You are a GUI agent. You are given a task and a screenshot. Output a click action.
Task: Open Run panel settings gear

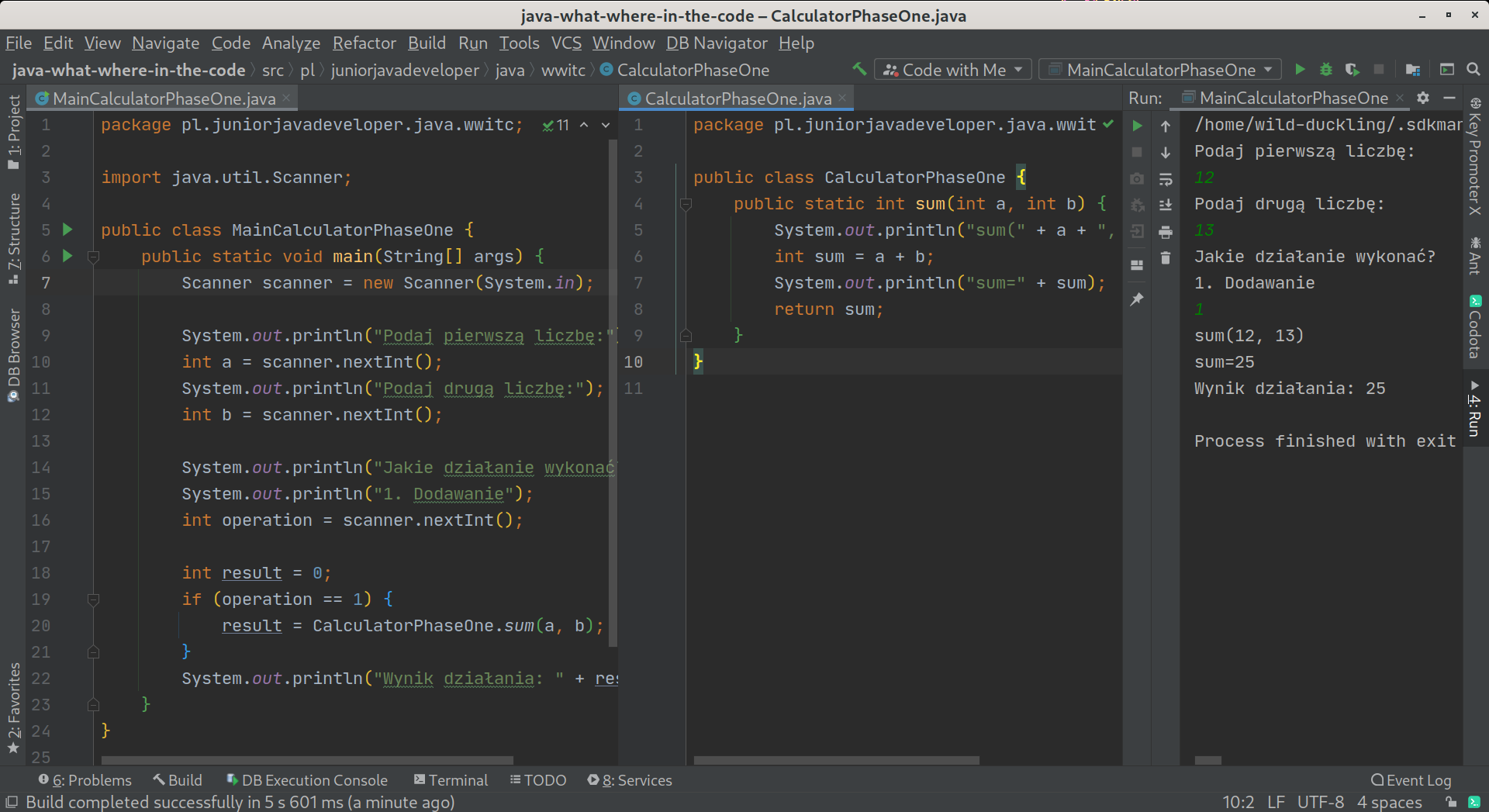tap(1423, 98)
